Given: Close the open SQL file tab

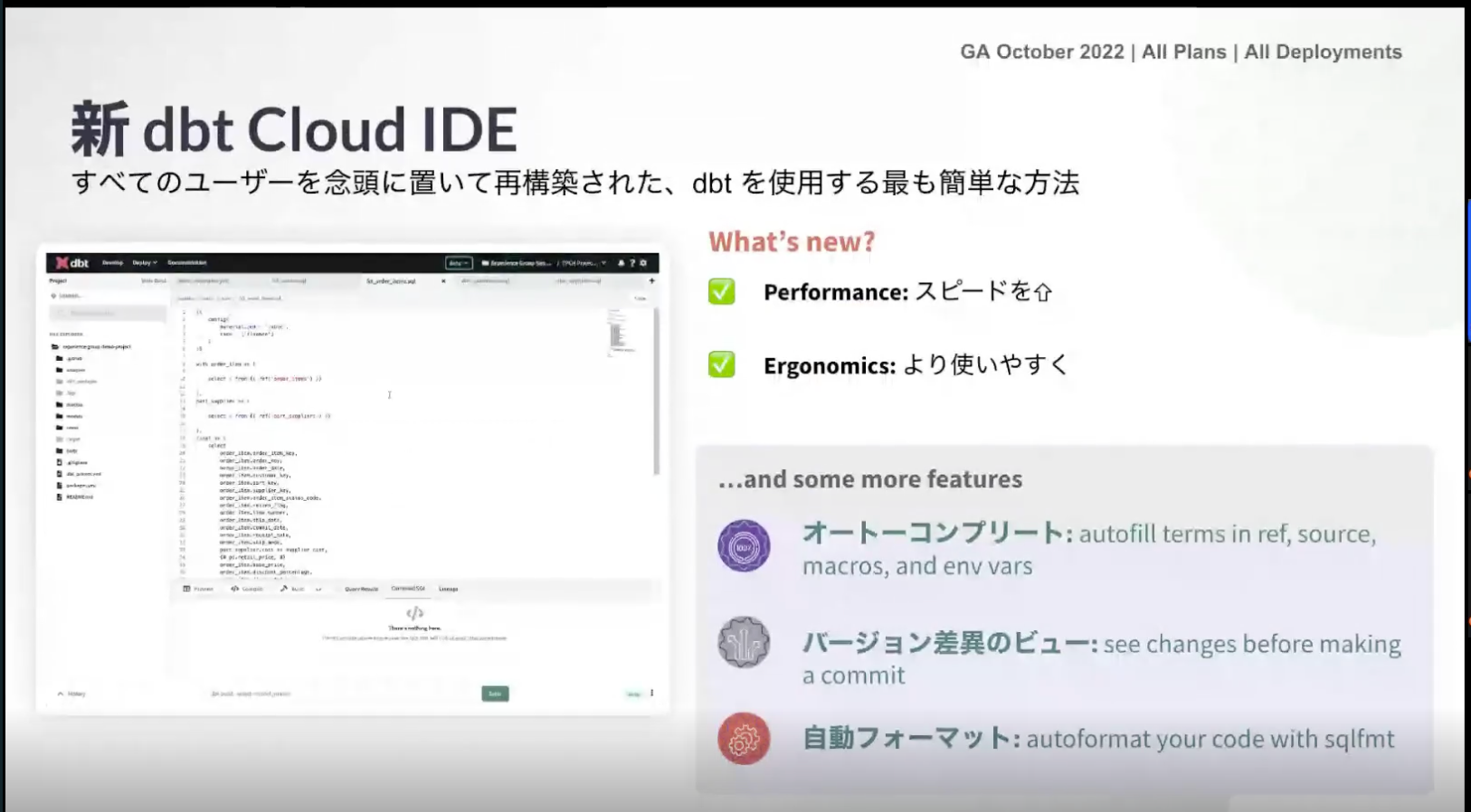Looking at the screenshot, I should [x=443, y=281].
